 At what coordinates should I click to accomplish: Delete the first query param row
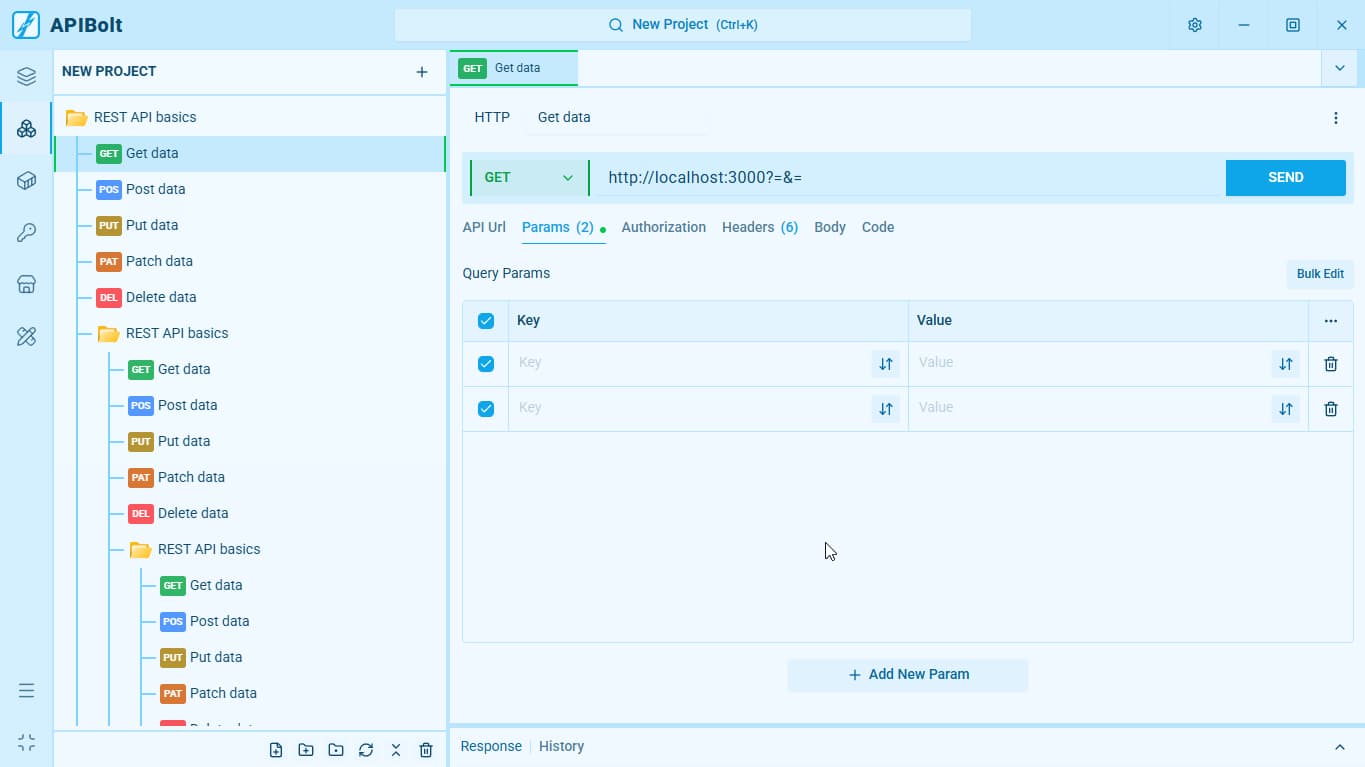point(1331,364)
